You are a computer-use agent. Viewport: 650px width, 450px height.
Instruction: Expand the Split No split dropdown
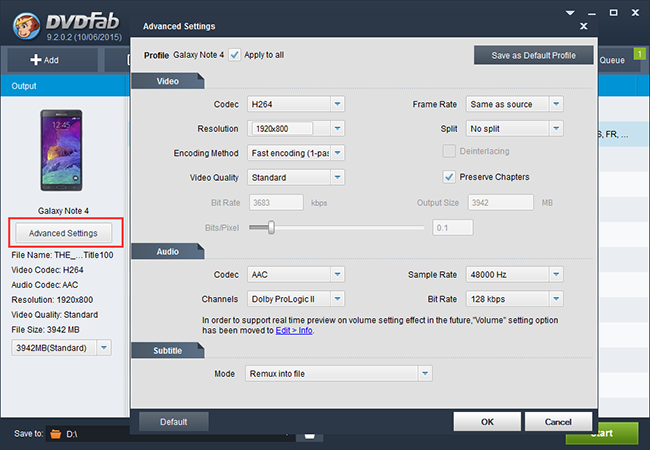pos(556,128)
